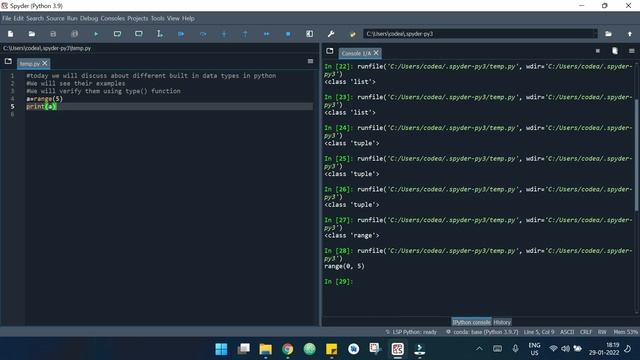This screenshot has height=360, width=640.
Task: Open the PYTHONPATH manager
Action: 353,34
